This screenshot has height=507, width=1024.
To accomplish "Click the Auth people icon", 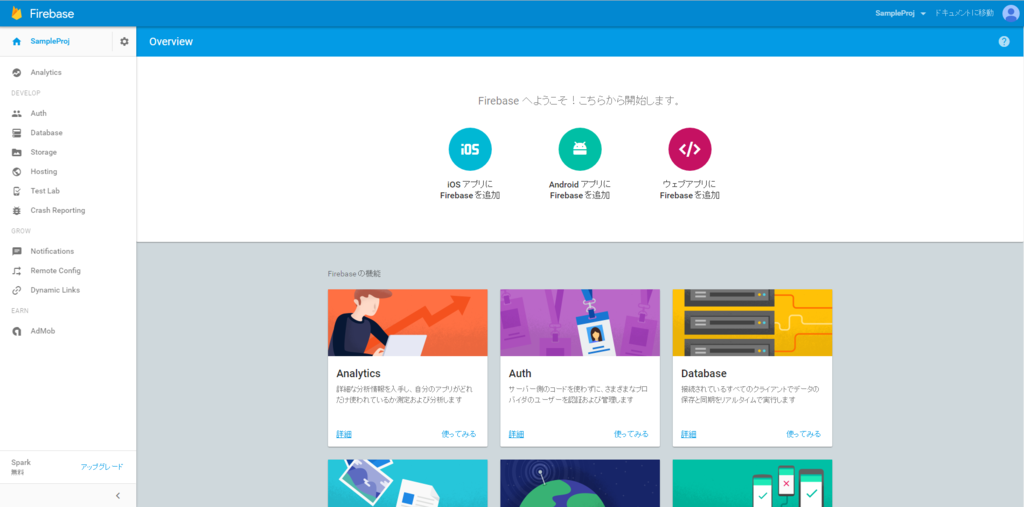I will point(17,113).
